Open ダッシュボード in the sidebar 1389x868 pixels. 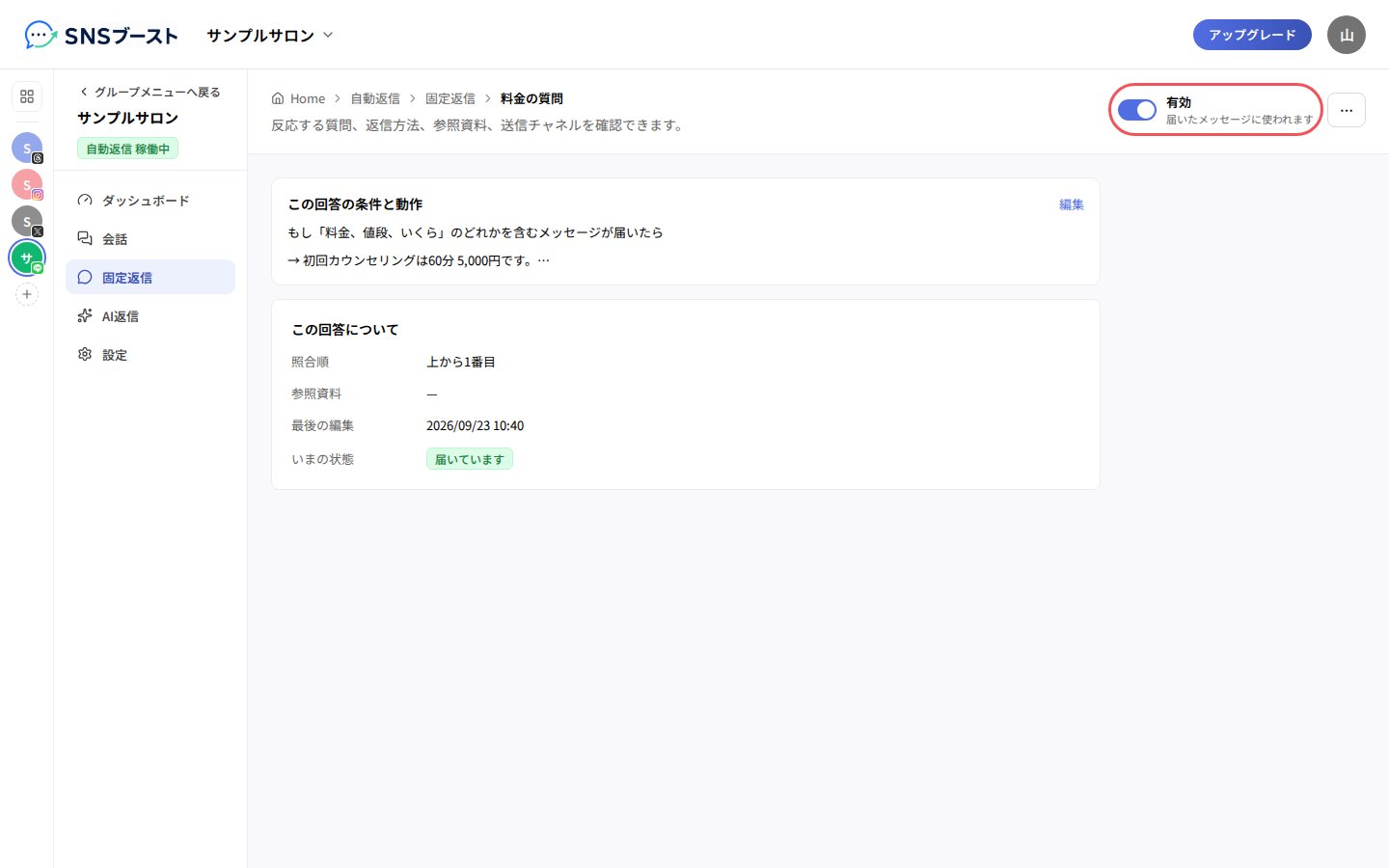pyautogui.click(x=150, y=201)
